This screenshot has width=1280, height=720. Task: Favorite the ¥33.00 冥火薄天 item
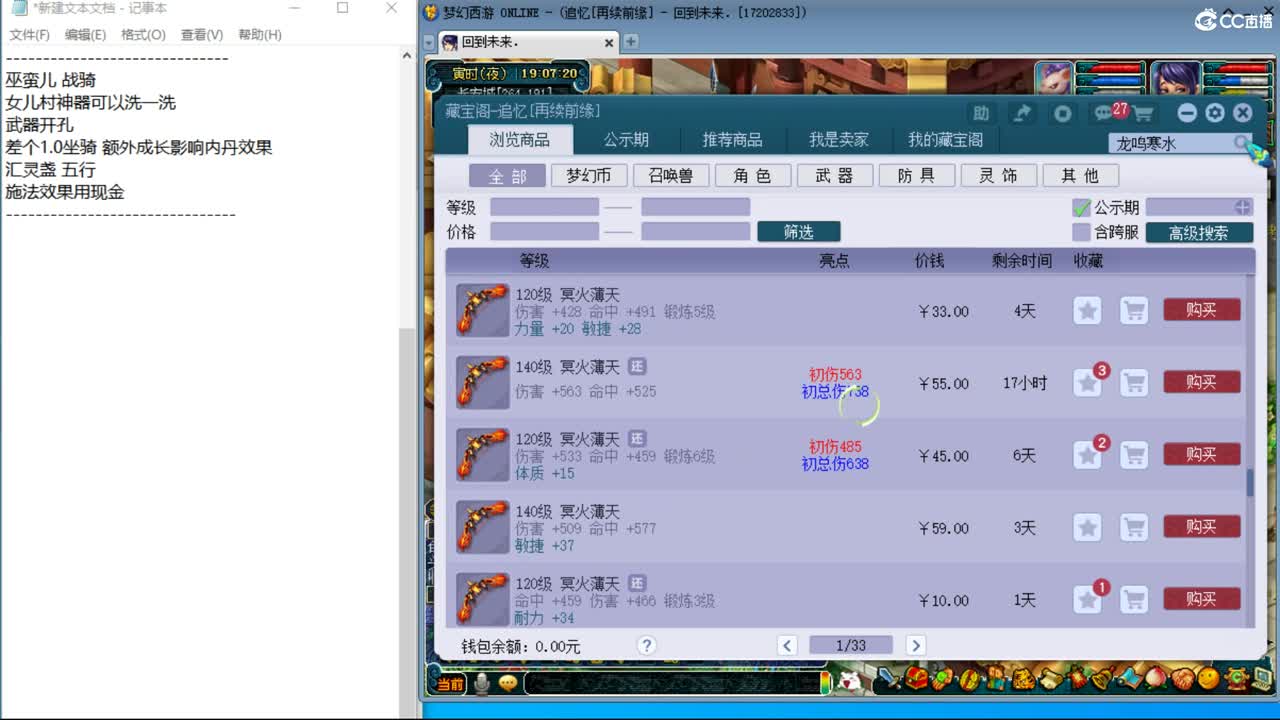(x=1087, y=311)
